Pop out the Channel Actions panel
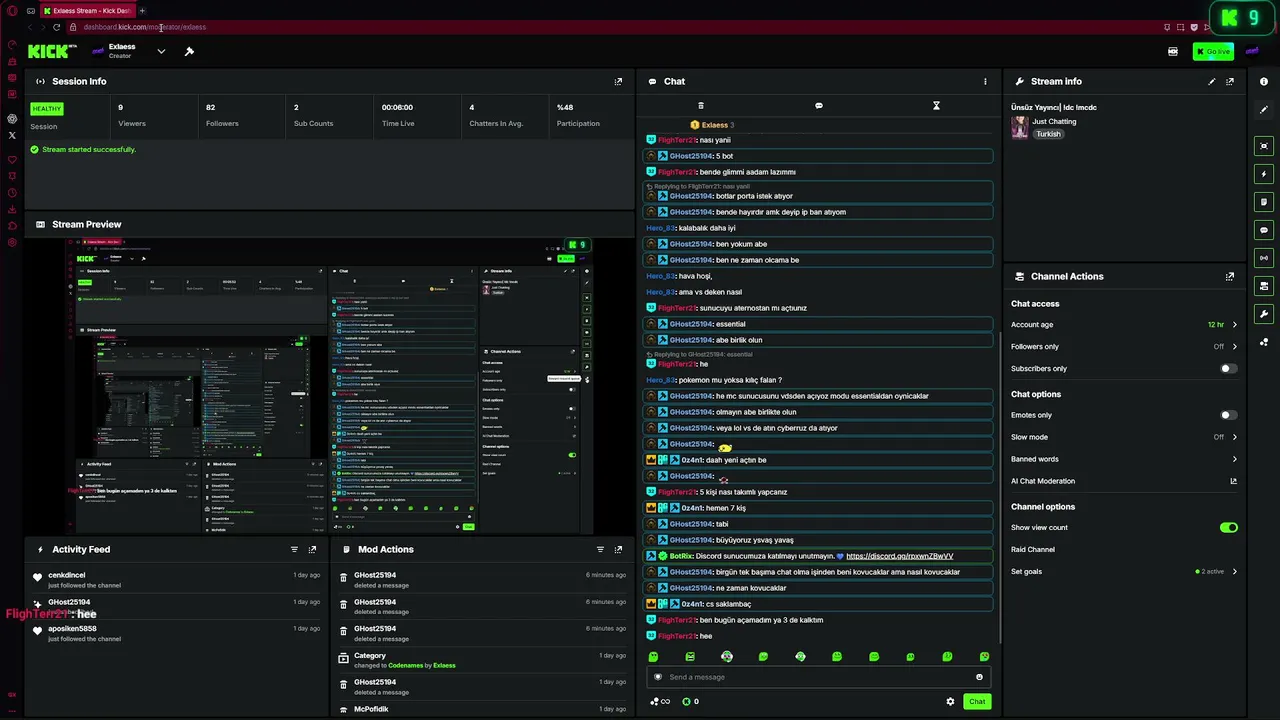 click(1230, 276)
